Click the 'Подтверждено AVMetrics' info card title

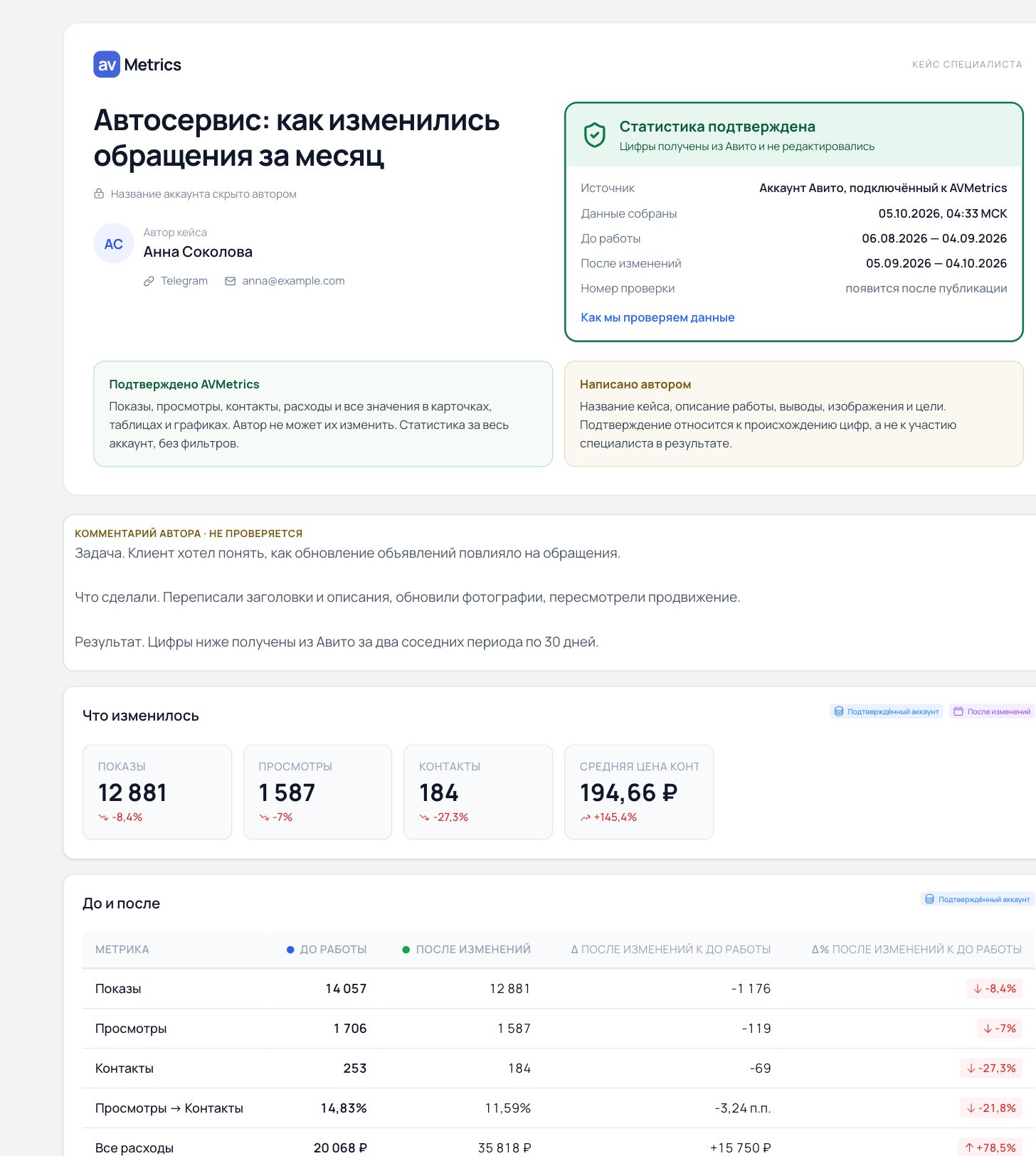tap(184, 384)
